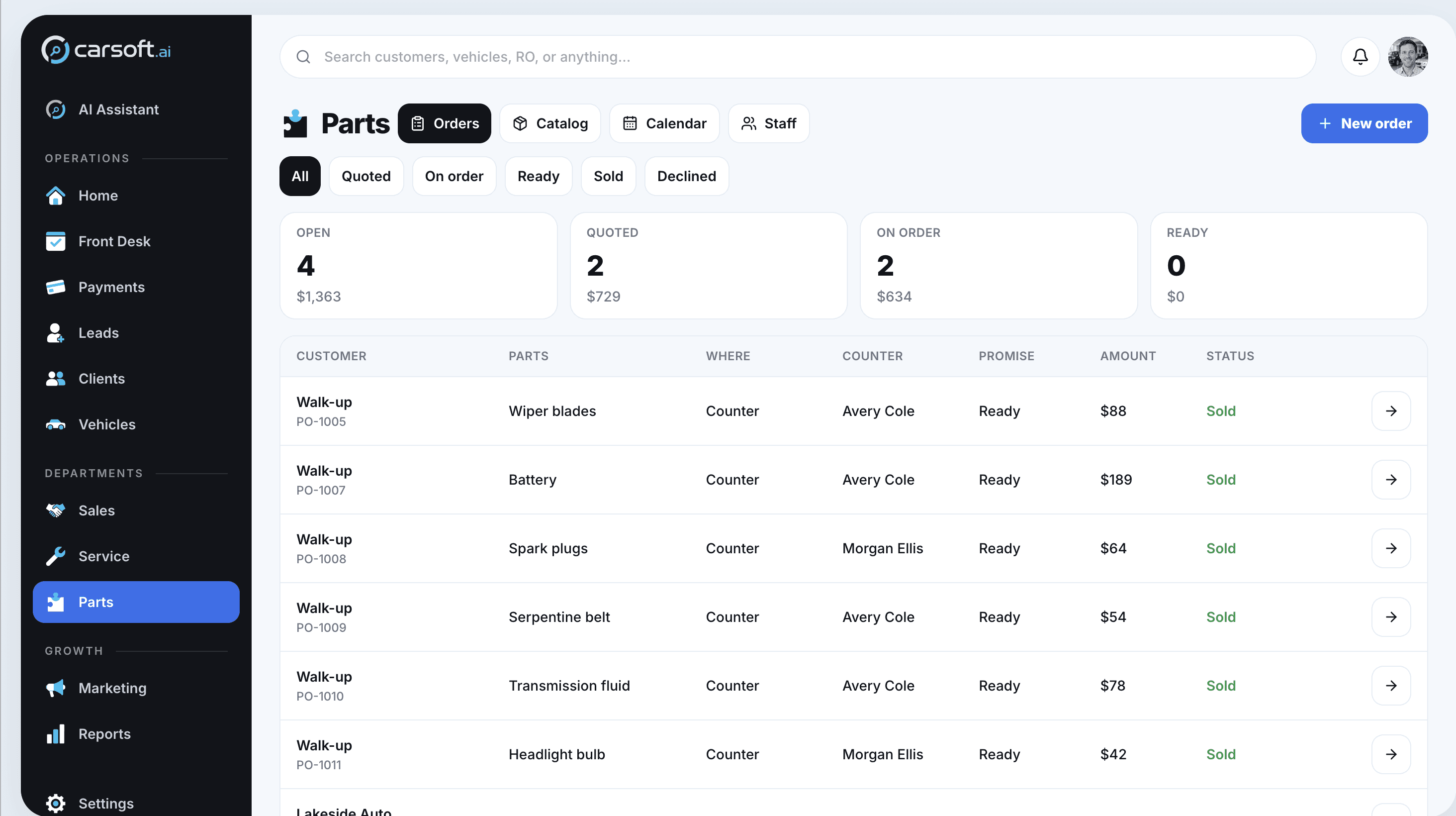Select the Parts puzzle icon in sidebar
The image size is (1456, 816).
click(55, 602)
